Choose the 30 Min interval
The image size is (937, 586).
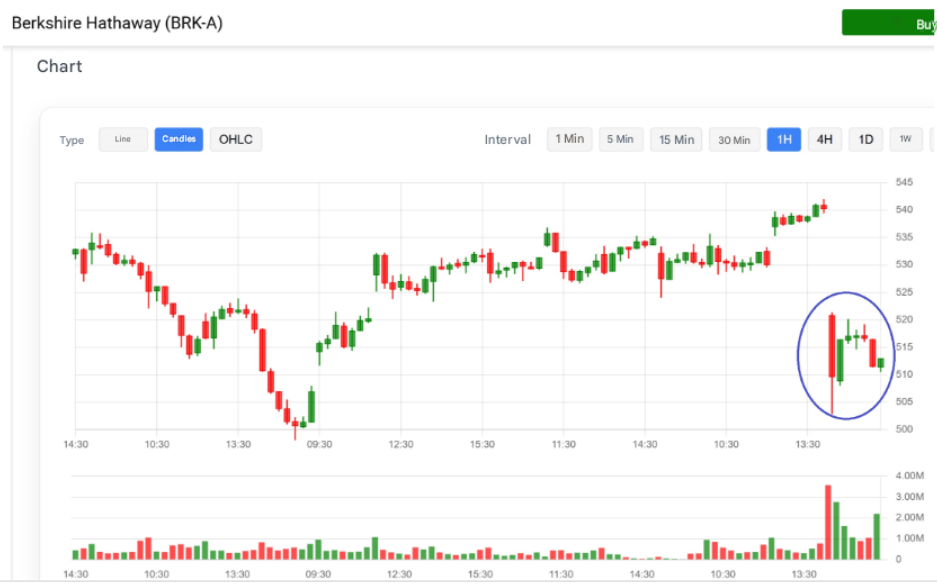pos(734,139)
